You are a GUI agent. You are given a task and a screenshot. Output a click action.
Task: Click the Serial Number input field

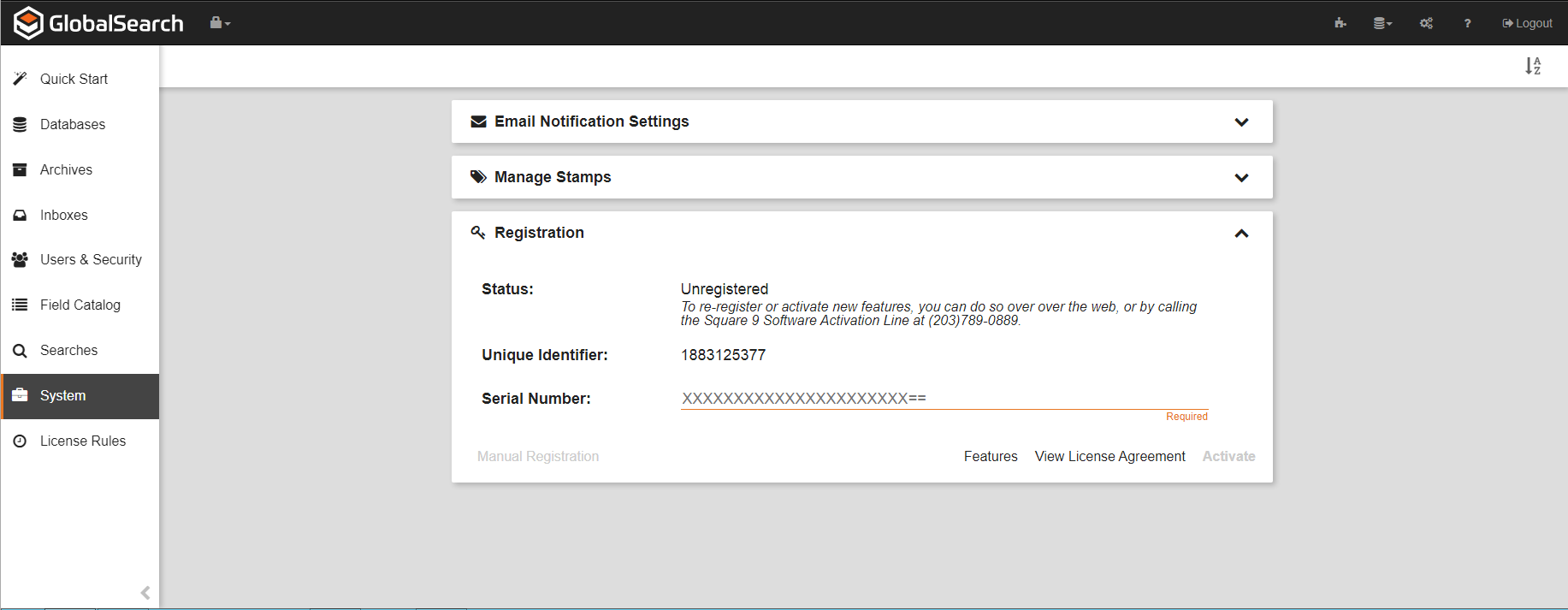tap(944, 399)
